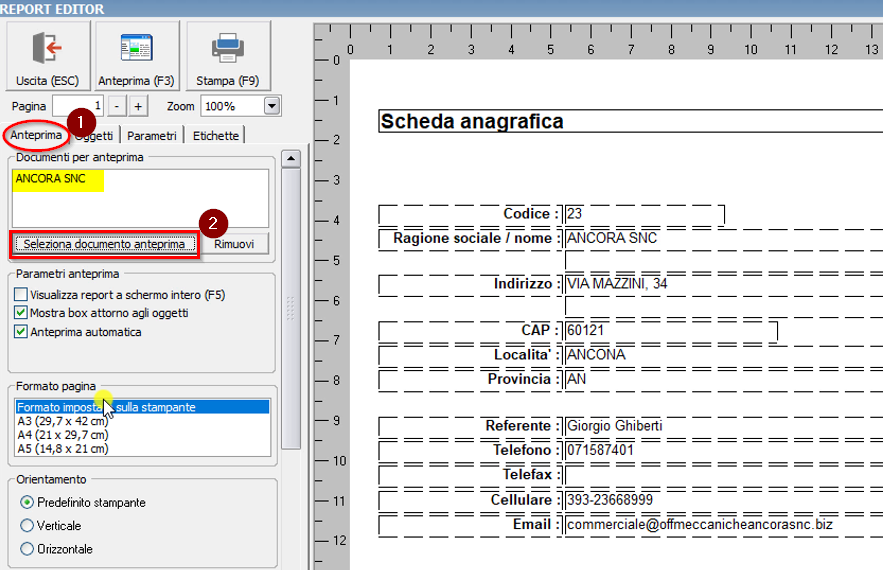883x570 pixels.
Task: Switch to the Anteprima tab
Action: (36, 136)
